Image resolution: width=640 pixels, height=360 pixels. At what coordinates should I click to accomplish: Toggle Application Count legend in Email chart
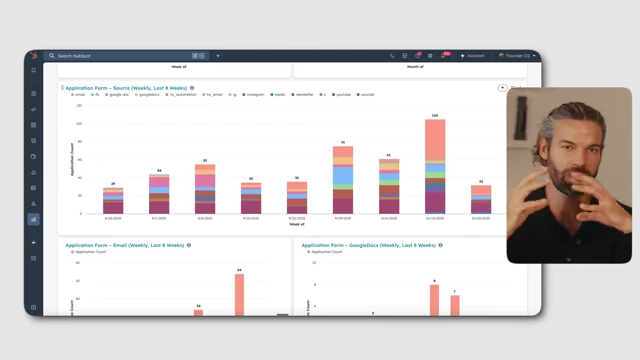(89, 252)
